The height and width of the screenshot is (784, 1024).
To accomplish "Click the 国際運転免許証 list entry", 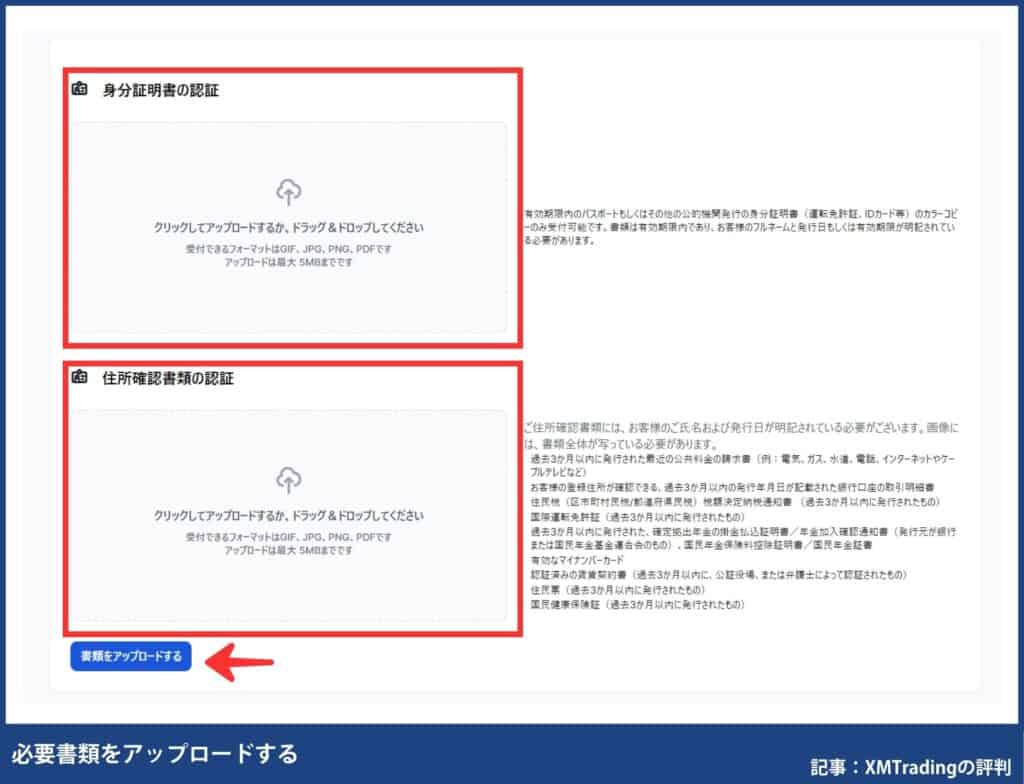I will 637,517.
